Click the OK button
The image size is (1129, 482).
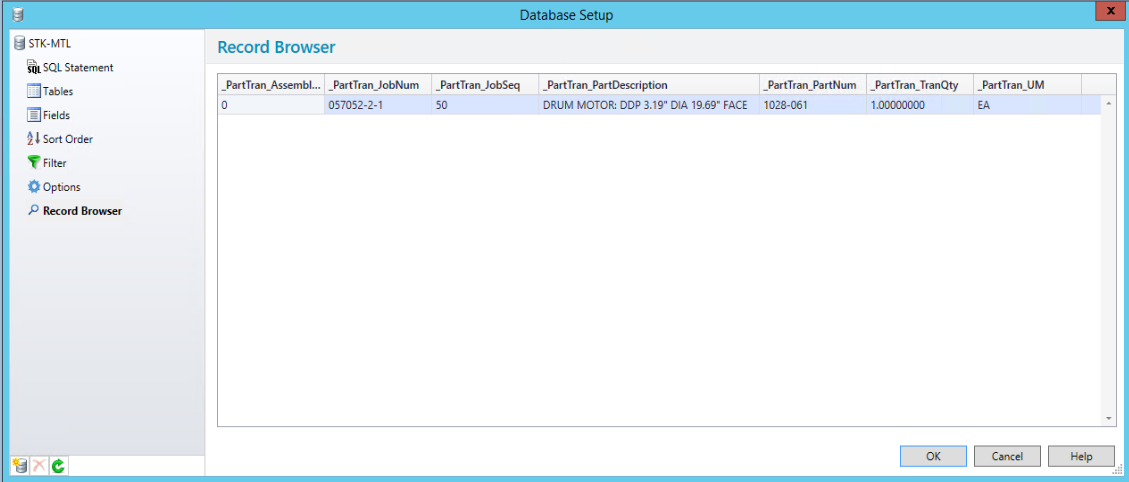pyautogui.click(x=933, y=456)
